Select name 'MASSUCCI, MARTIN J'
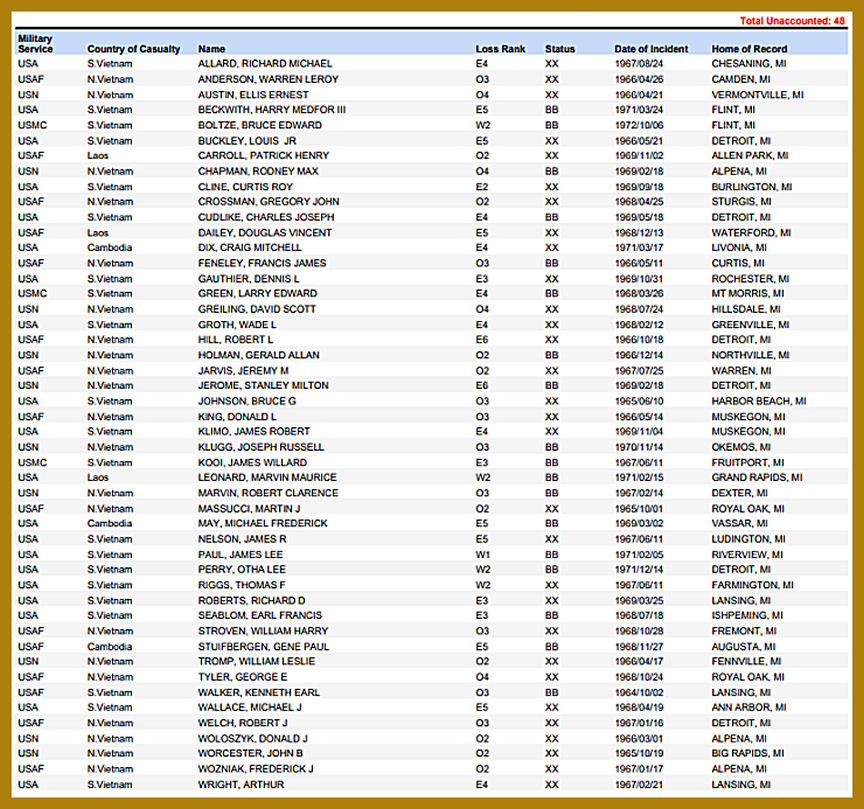This screenshot has height=809, width=864. coord(250,509)
